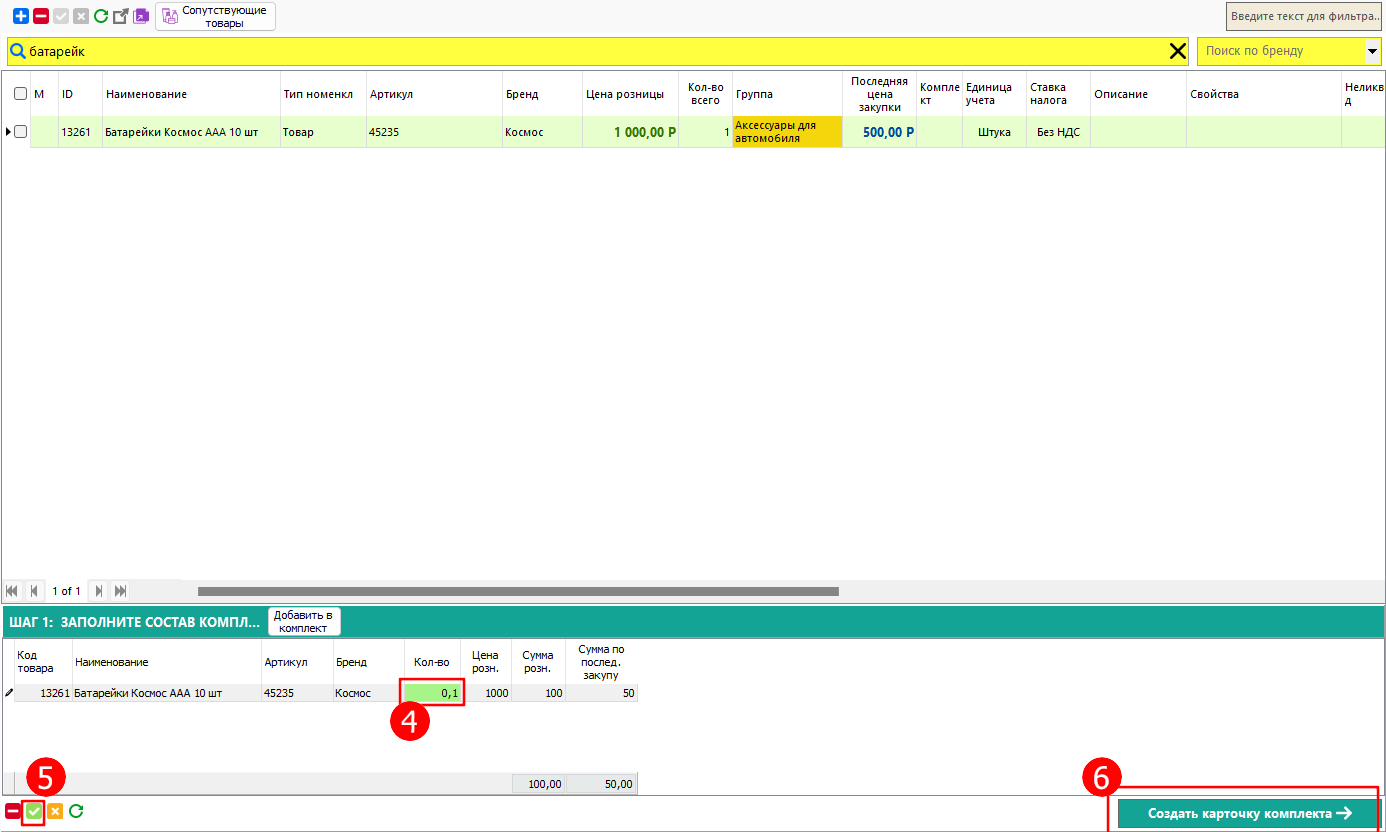Image resolution: width=1386 pixels, height=832 pixels.
Task: Click the export arrow icon in top toolbar
Action: pyautogui.click(x=121, y=16)
